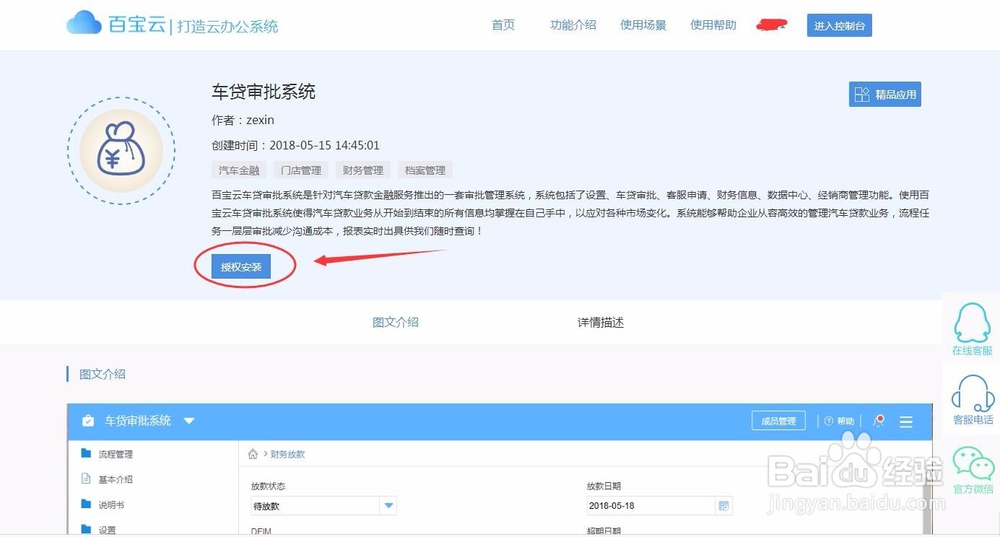Click the notification bell icon
The width and height of the screenshot is (1000, 537).
click(x=879, y=421)
